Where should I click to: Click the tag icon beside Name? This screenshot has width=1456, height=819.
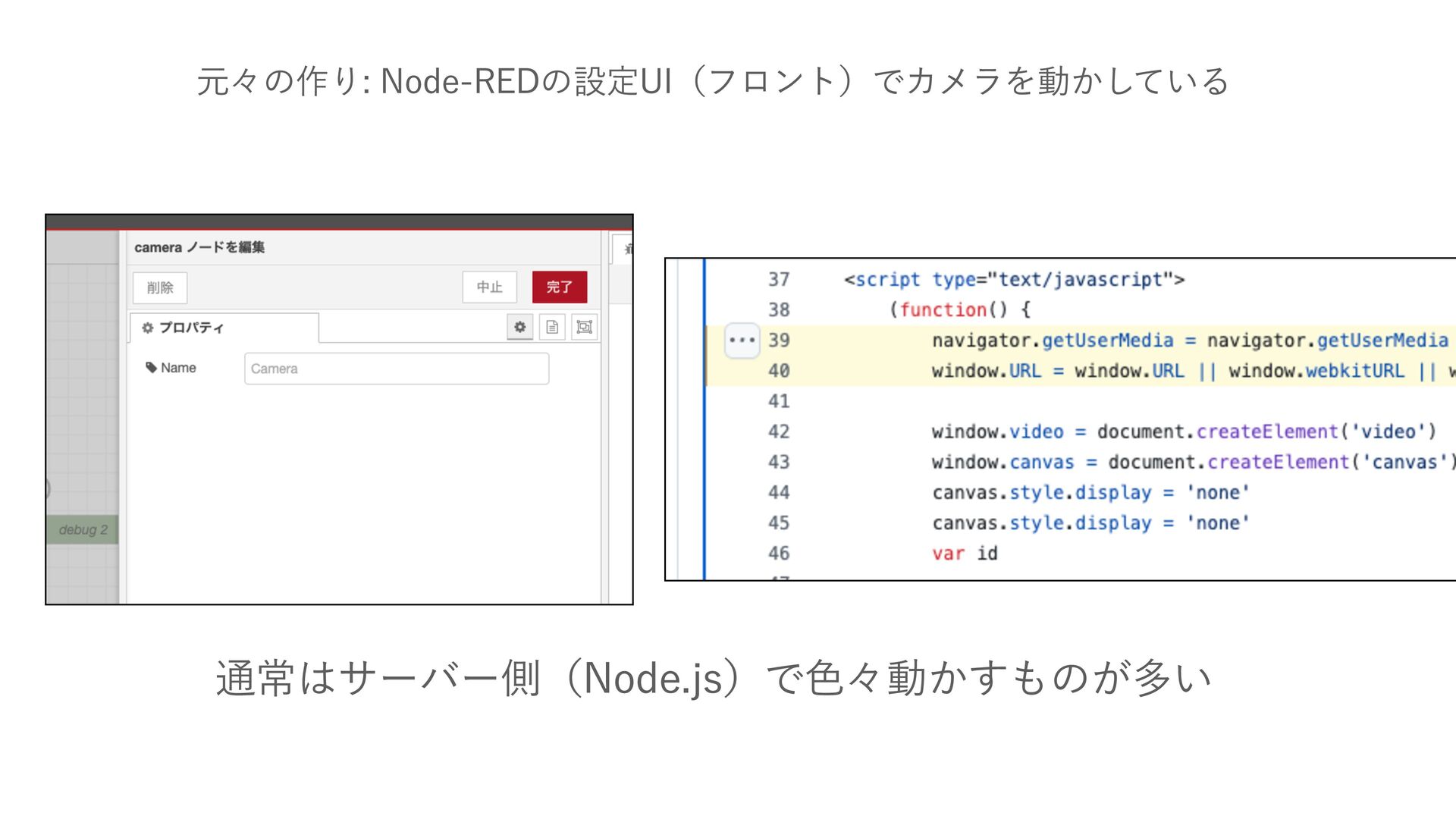point(151,368)
